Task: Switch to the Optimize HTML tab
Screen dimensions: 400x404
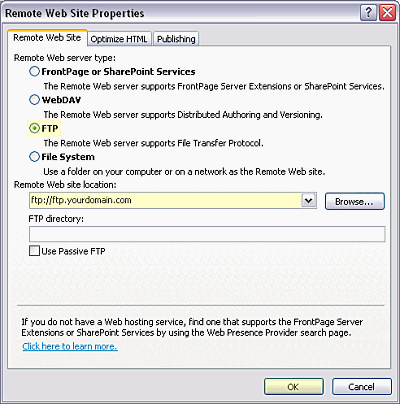Action: click(x=119, y=39)
